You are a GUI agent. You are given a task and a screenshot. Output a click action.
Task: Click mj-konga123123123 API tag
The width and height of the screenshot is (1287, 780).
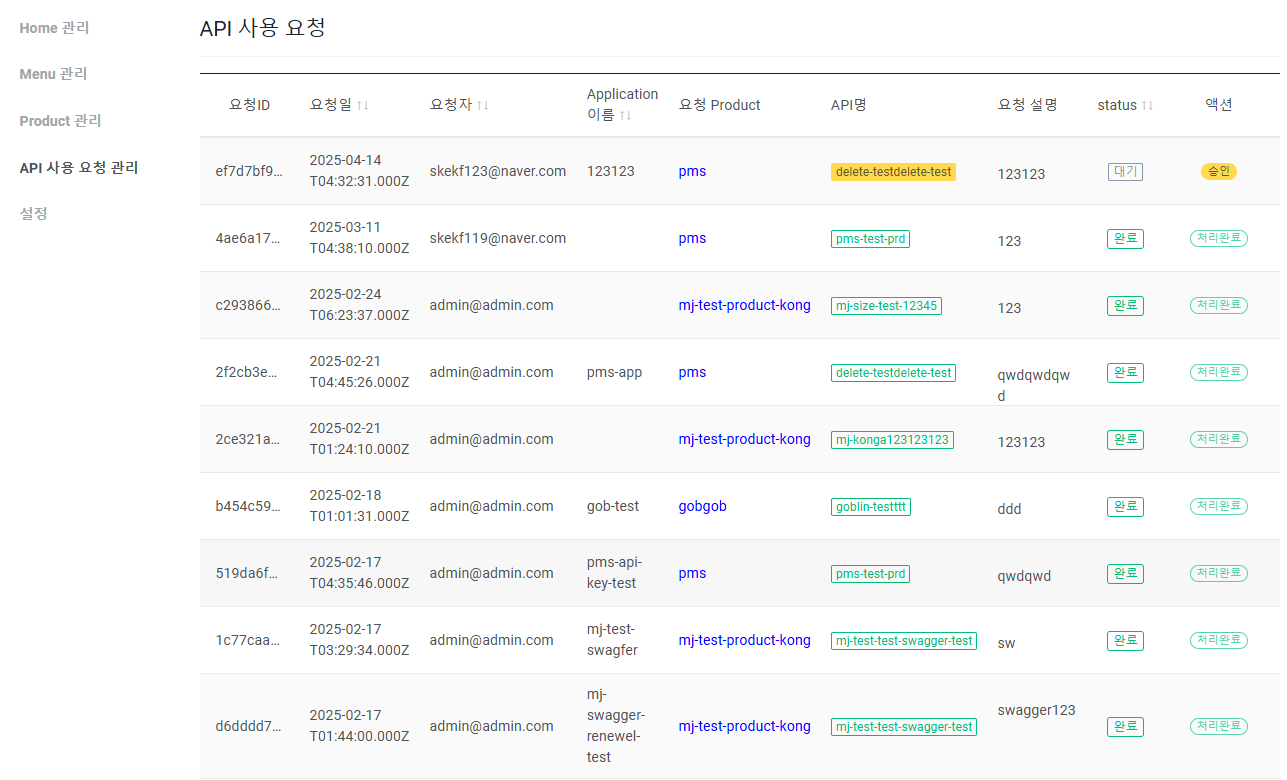(892, 440)
